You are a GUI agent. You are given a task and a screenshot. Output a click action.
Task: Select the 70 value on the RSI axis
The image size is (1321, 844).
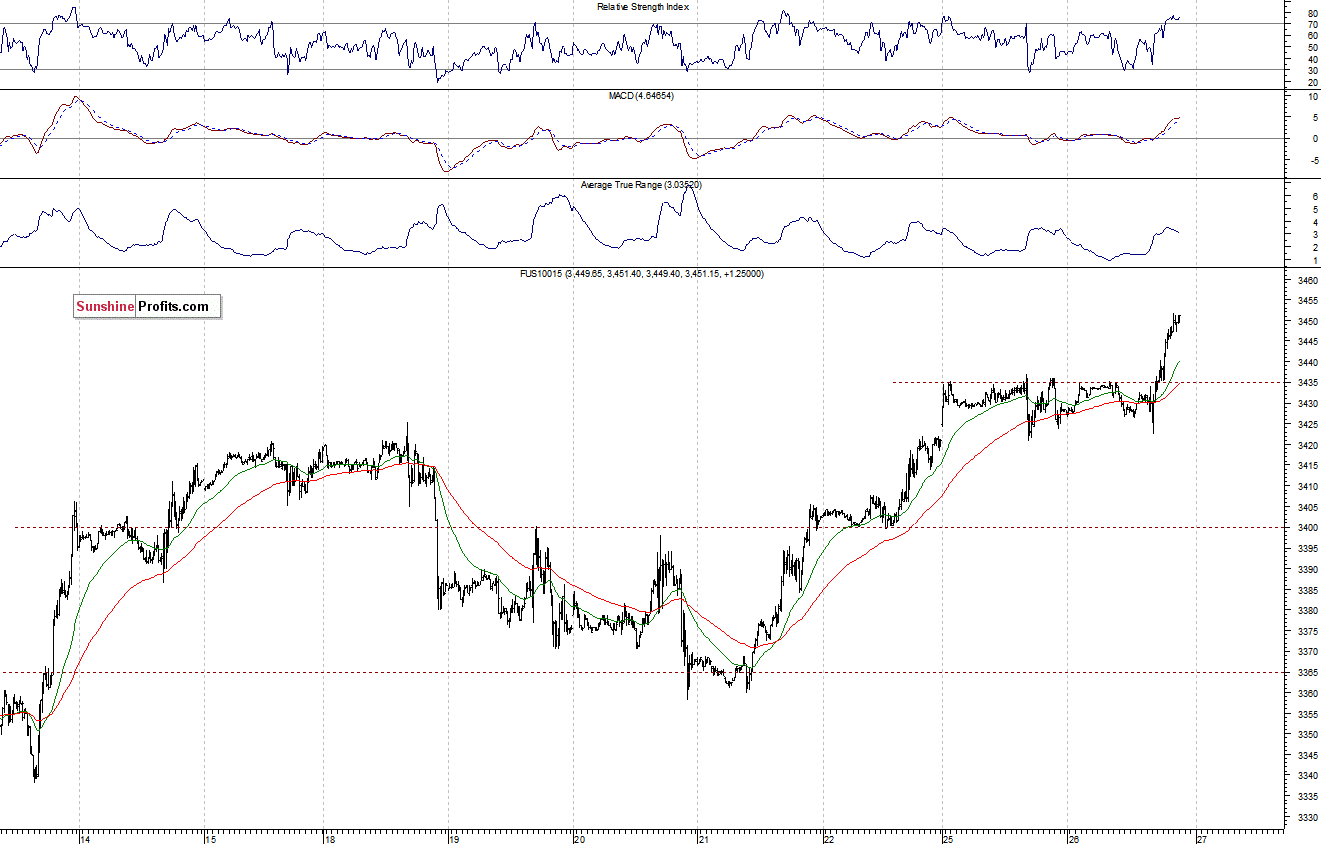(1311, 24)
